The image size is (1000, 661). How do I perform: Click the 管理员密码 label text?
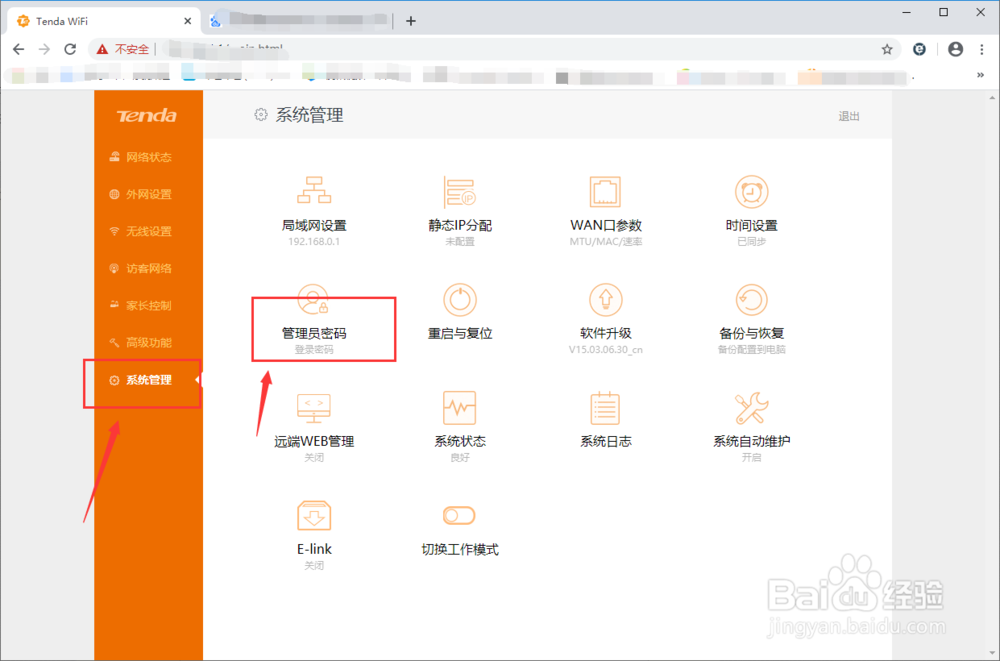tap(314, 333)
